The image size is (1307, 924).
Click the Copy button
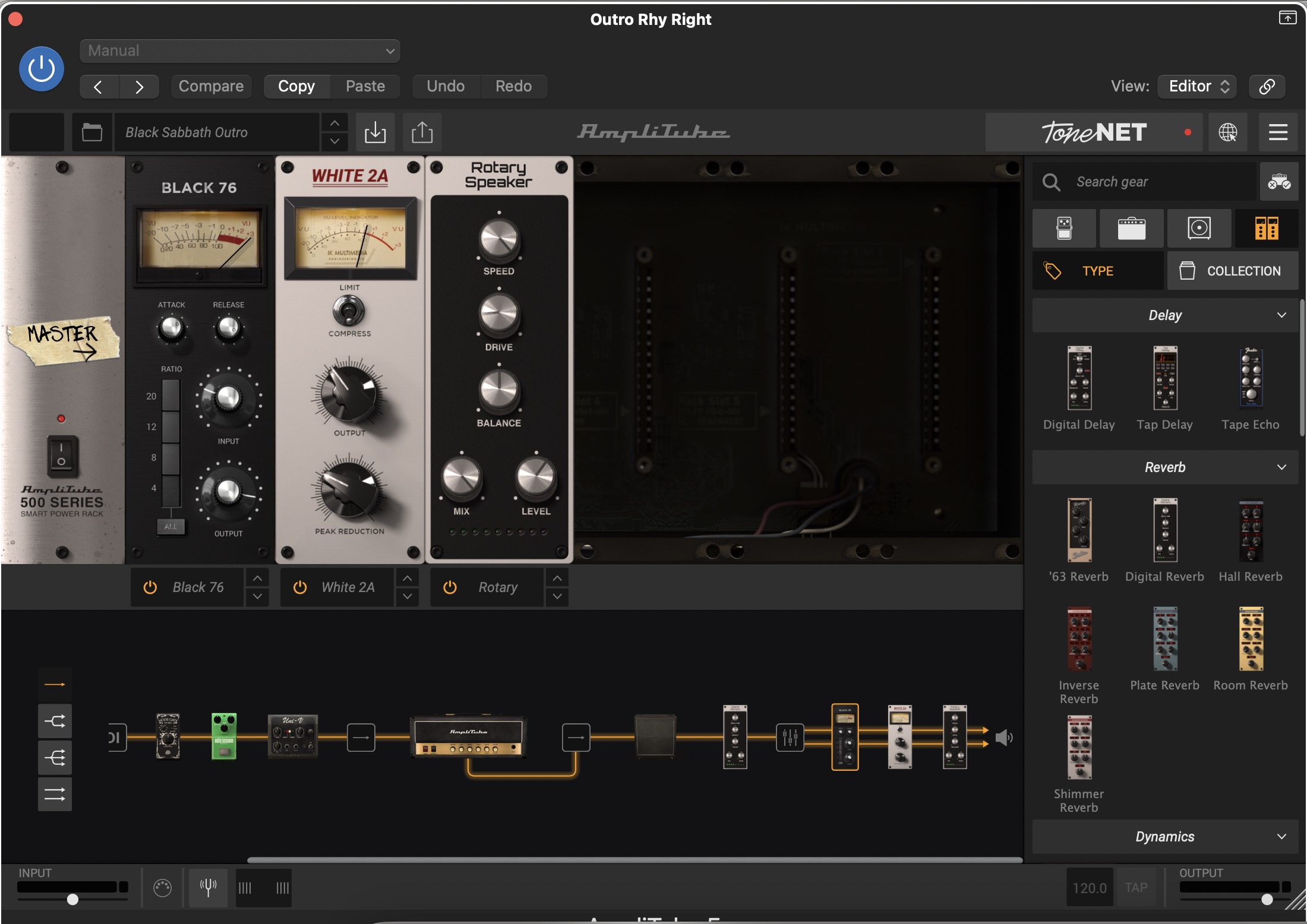(x=296, y=87)
